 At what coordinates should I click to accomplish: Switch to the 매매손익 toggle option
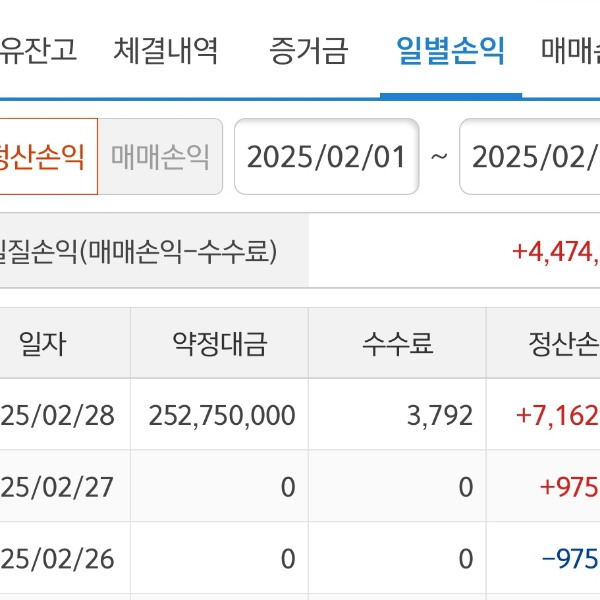tap(160, 157)
